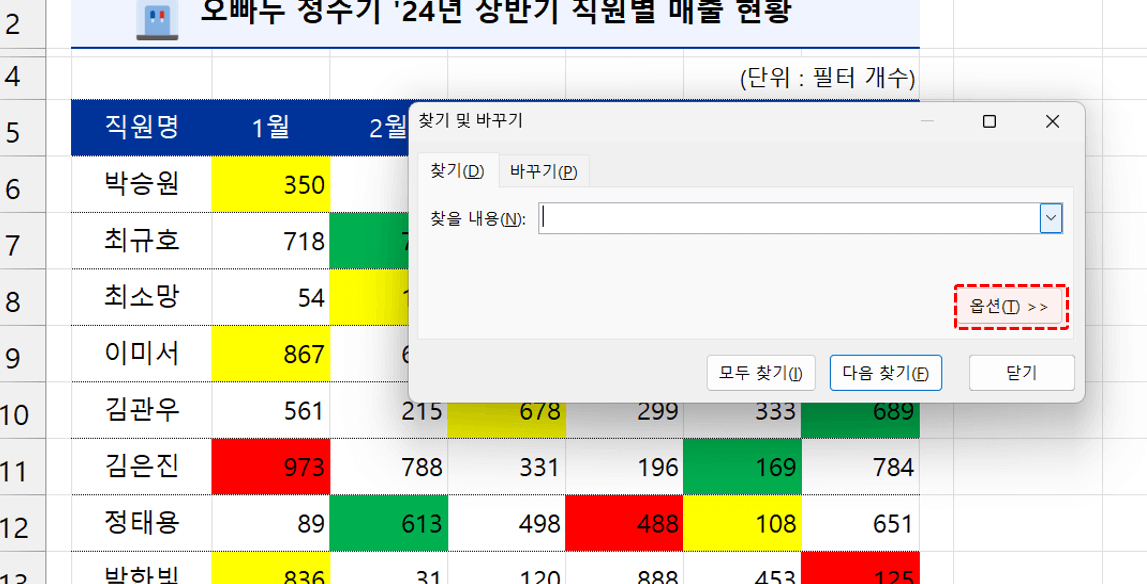1147x584 pixels.
Task: Select the cell 561
Action: click(x=271, y=411)
